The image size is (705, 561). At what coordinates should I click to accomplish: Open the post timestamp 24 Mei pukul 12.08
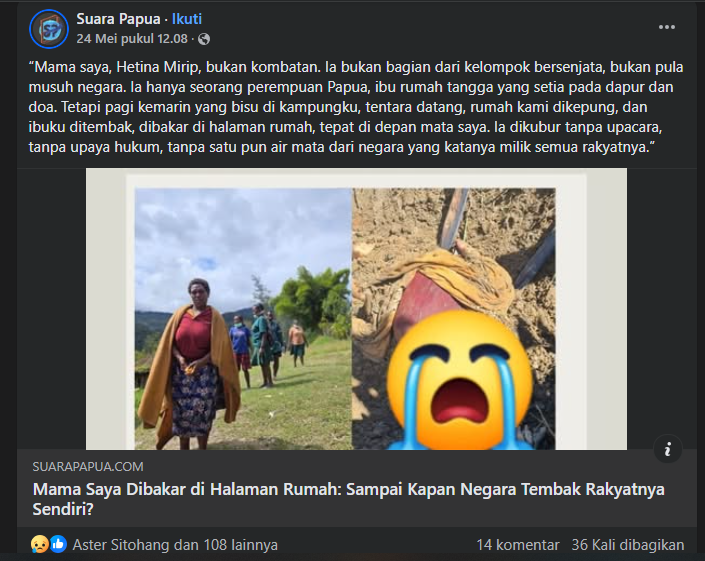(x=132, y=39)
